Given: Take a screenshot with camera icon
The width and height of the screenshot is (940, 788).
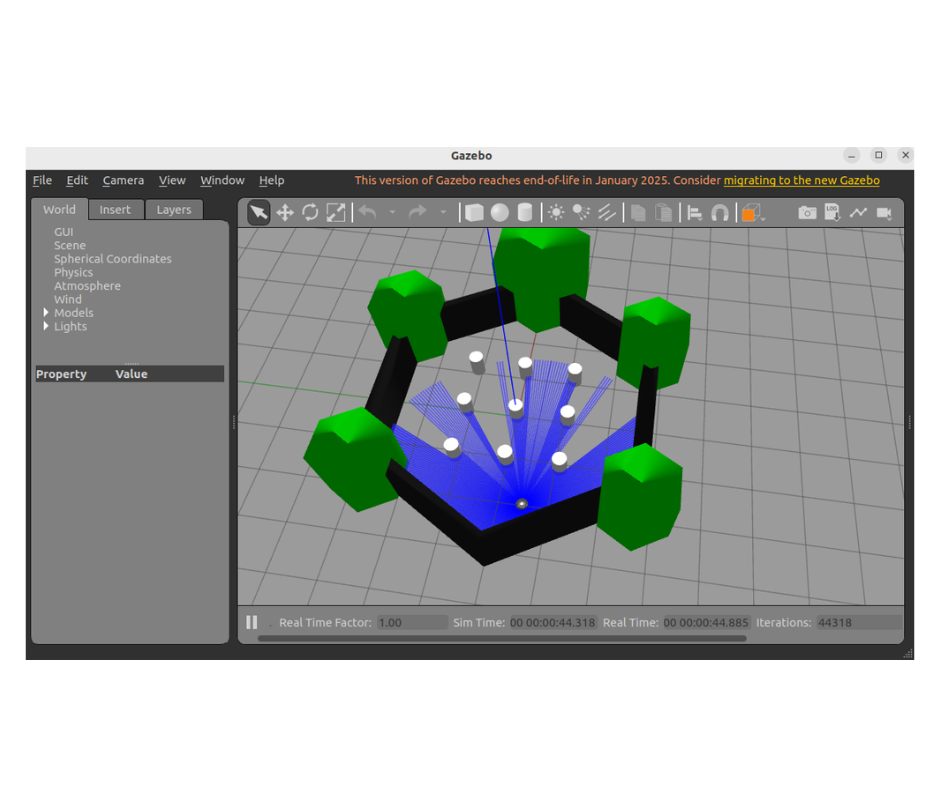Looking at the screenshot, I should [x=806, y=212].
